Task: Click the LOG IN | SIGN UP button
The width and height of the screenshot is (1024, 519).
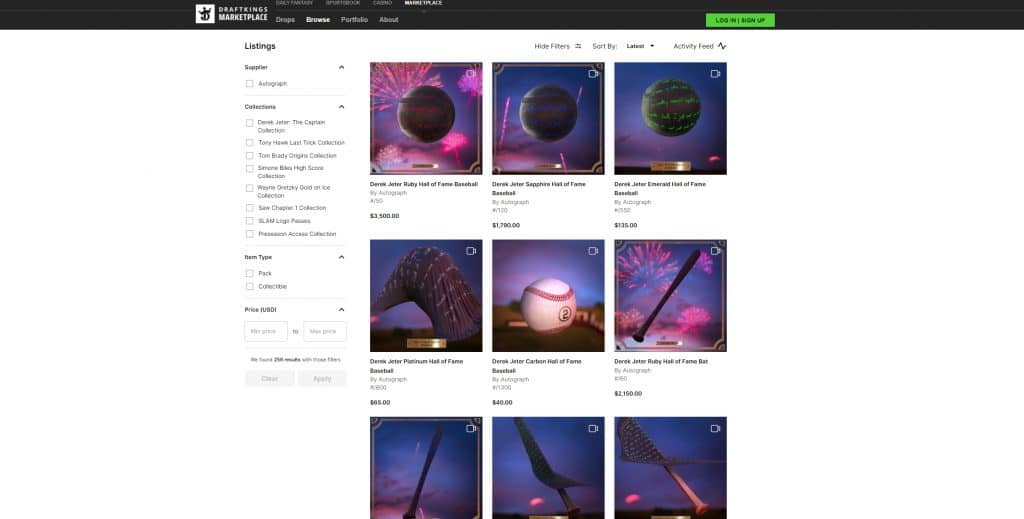Action: coord(740,20)
